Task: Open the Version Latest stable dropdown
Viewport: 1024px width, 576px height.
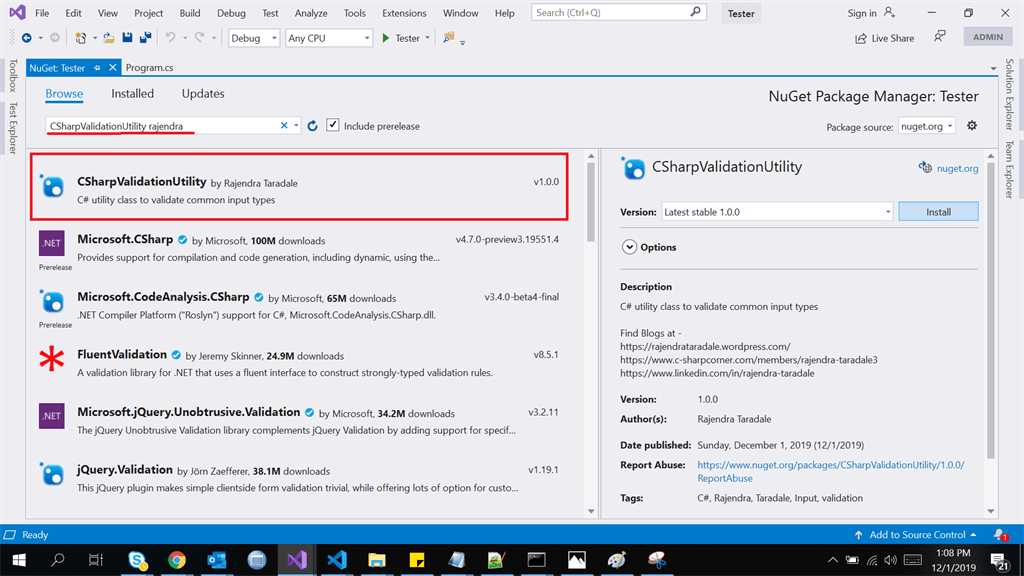Action: click(x=777, y=212)
